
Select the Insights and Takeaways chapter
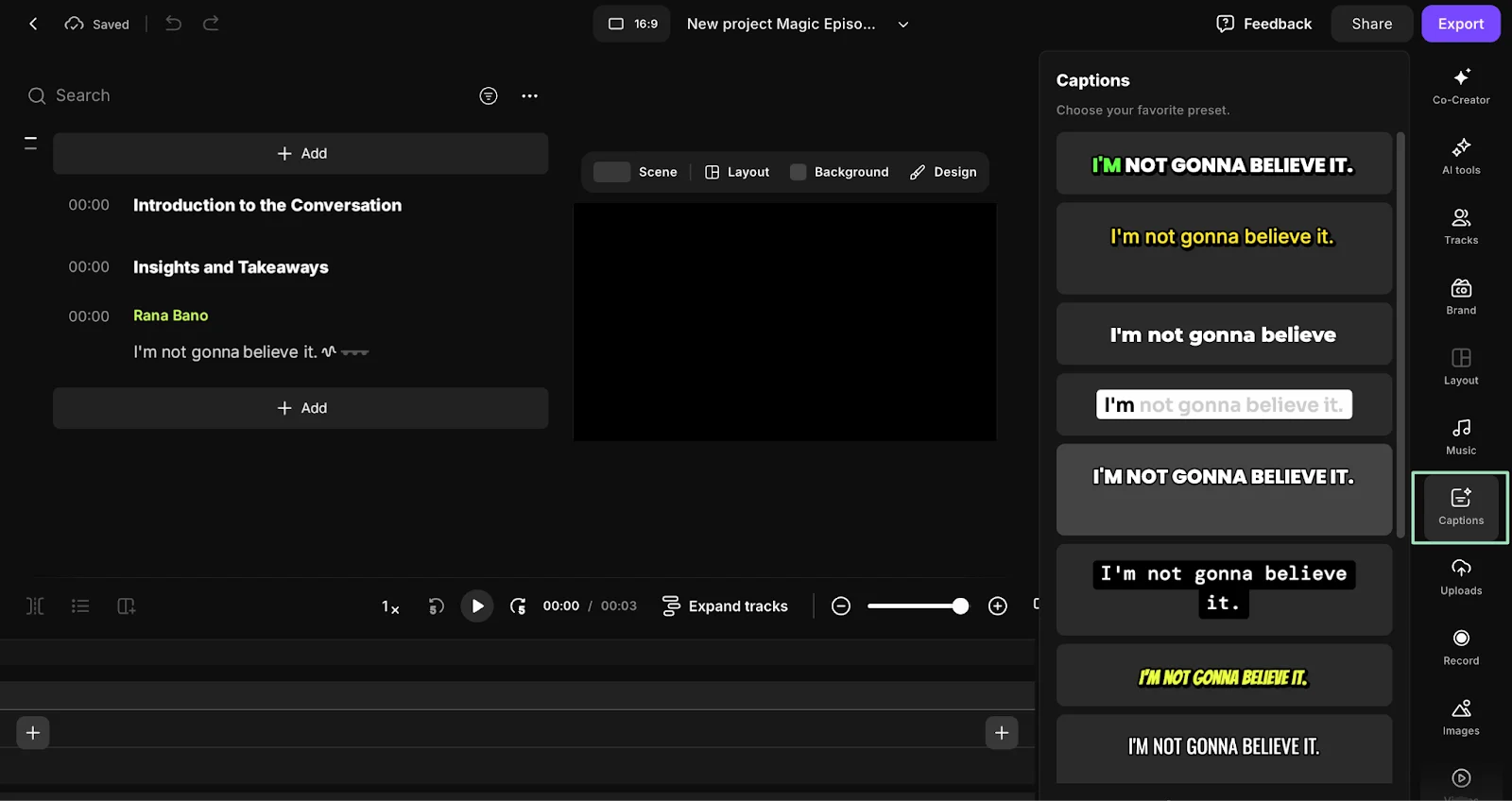(231, 267)
